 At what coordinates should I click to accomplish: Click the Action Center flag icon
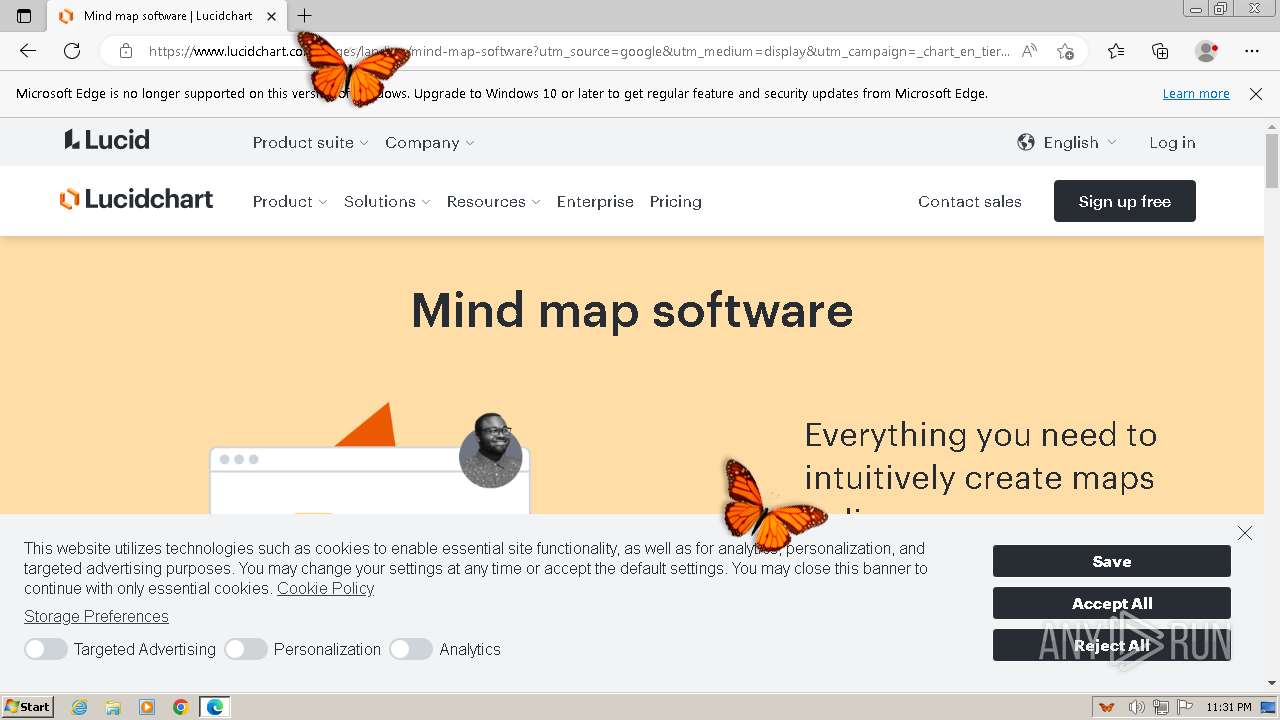tap(1185, 707)
